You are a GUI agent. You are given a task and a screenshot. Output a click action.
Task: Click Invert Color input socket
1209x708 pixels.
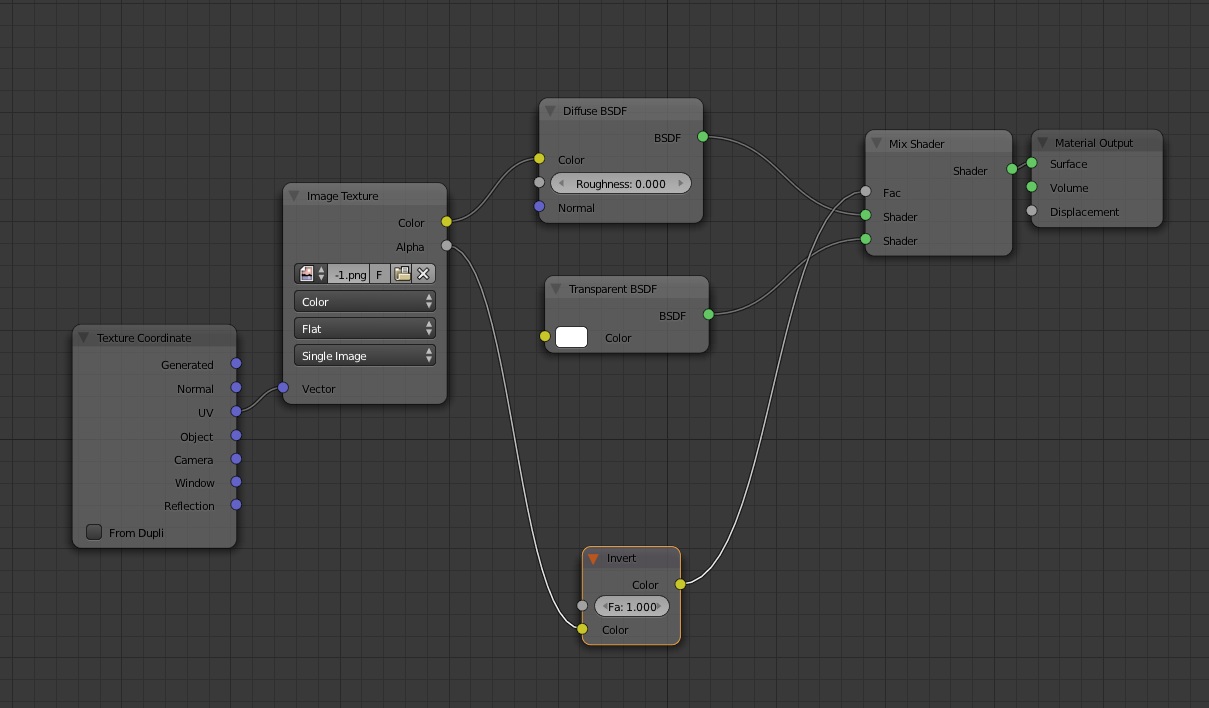(x=582, y=629)
